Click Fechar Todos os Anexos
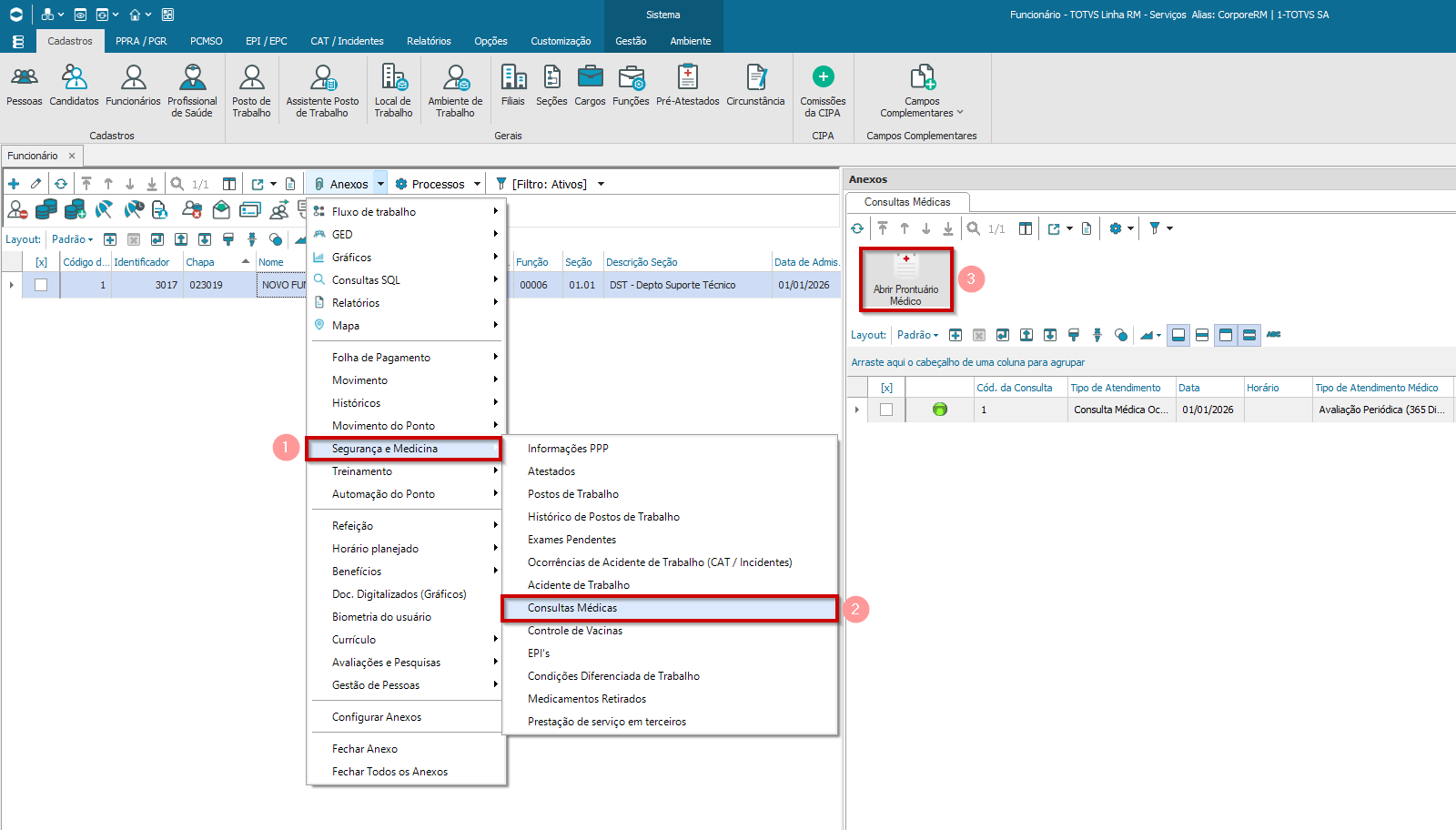Viewport: 1456px width, 830px height. [x=406, y=772]
